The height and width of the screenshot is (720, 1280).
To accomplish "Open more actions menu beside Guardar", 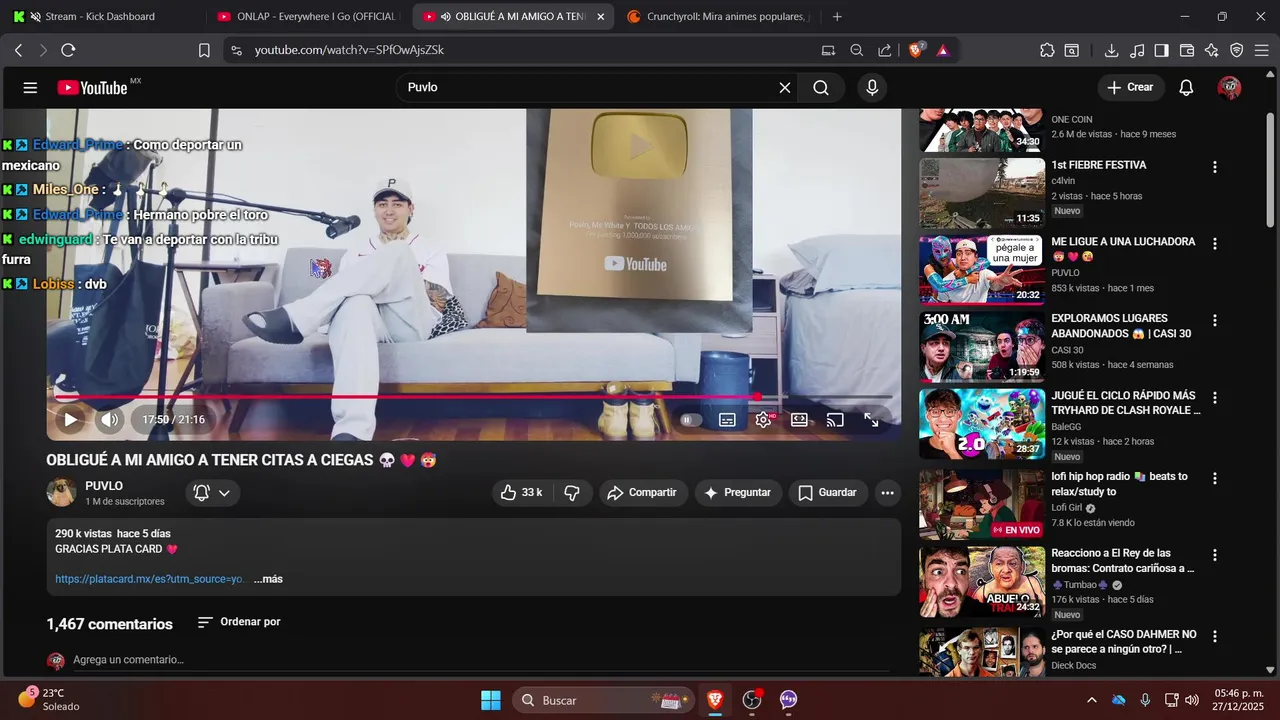I will [887, 492].
